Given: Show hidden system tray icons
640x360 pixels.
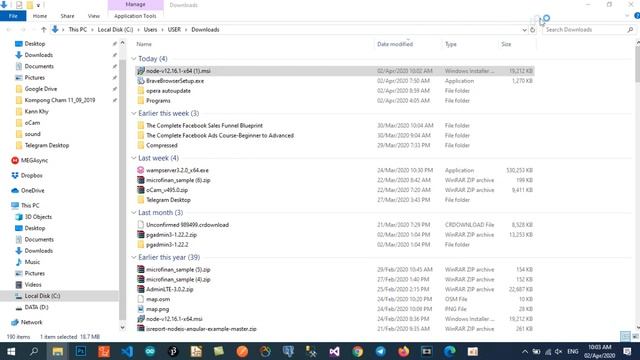Looking at the screenshot, I should [525, 351].
